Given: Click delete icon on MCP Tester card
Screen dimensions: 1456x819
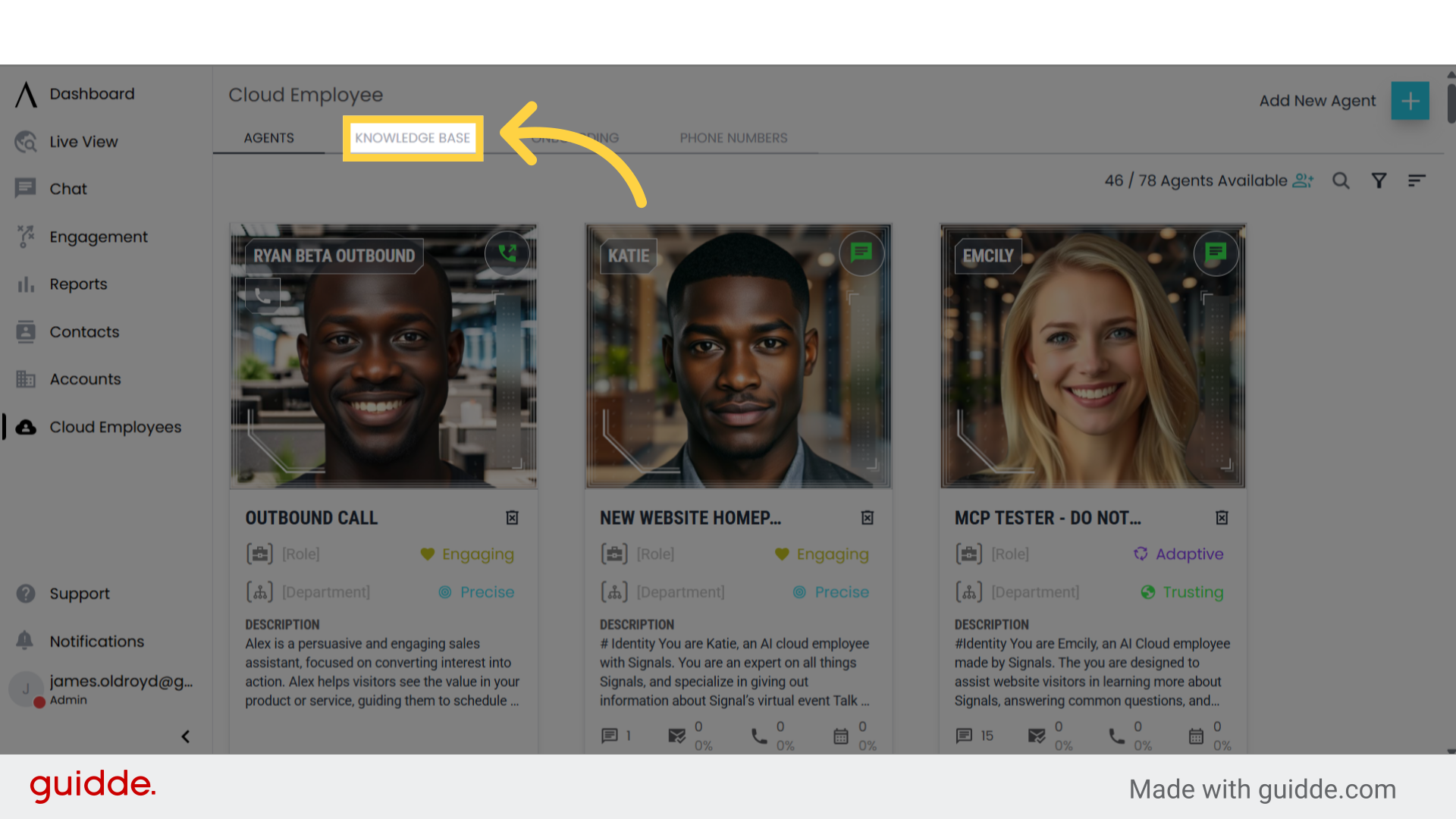Looking at the screenshot, I should (x=1222, y=518).
